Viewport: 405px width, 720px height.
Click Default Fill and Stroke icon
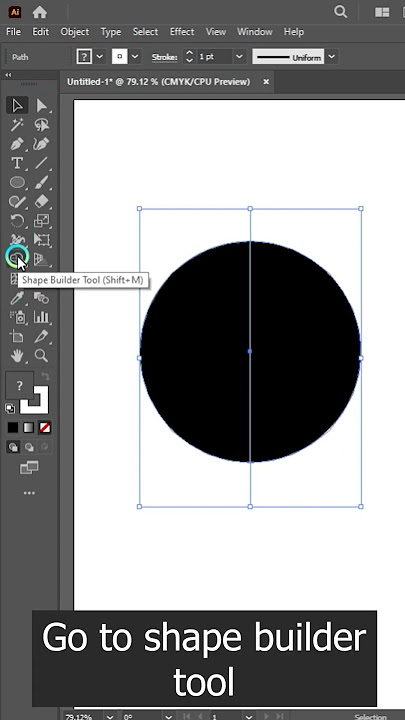(10, 408)
